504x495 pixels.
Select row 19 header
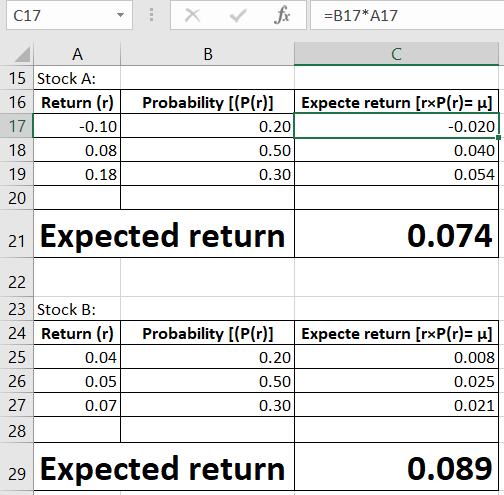point(17,174)
